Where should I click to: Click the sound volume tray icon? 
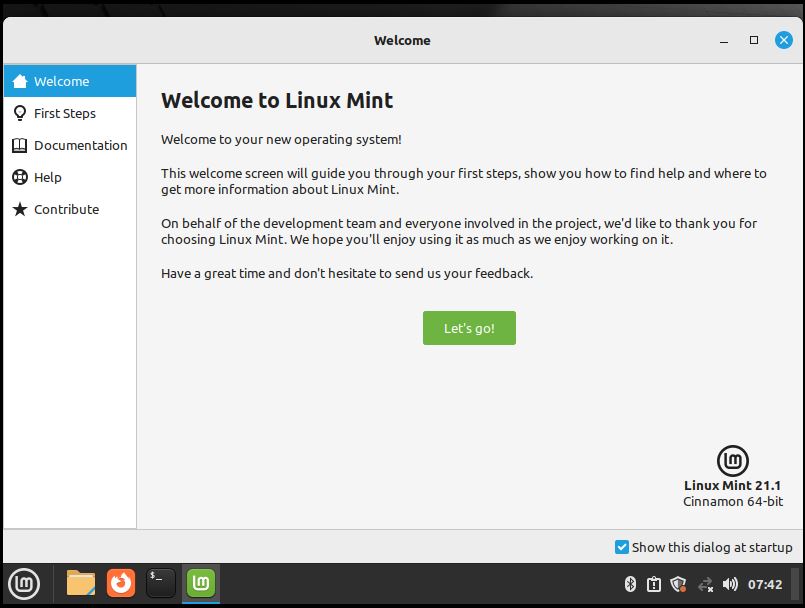pos(731,584)
